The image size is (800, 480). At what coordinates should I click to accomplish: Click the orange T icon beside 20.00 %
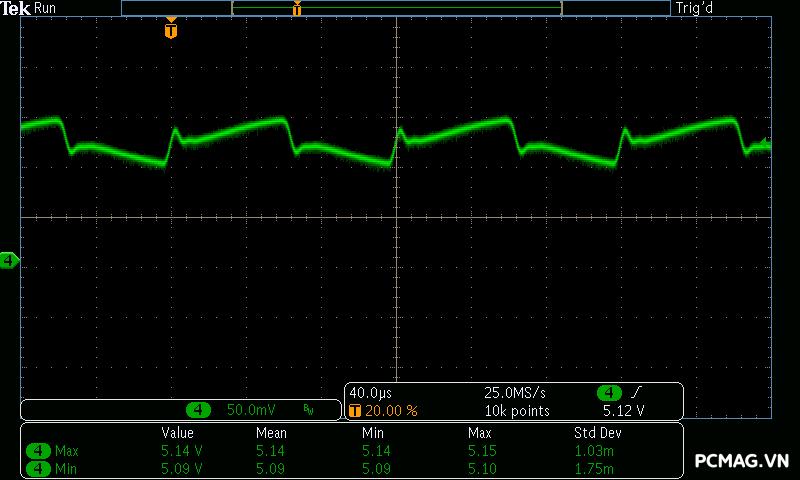(x=354, y=411)
